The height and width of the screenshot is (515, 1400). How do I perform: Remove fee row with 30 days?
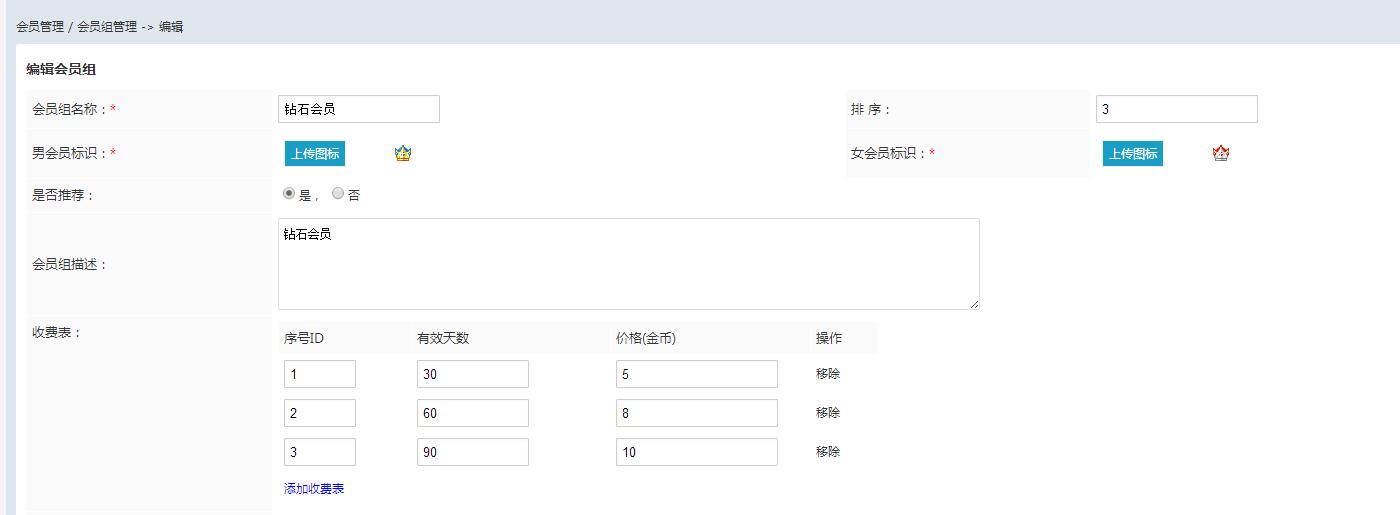click(x=828, y=374)
